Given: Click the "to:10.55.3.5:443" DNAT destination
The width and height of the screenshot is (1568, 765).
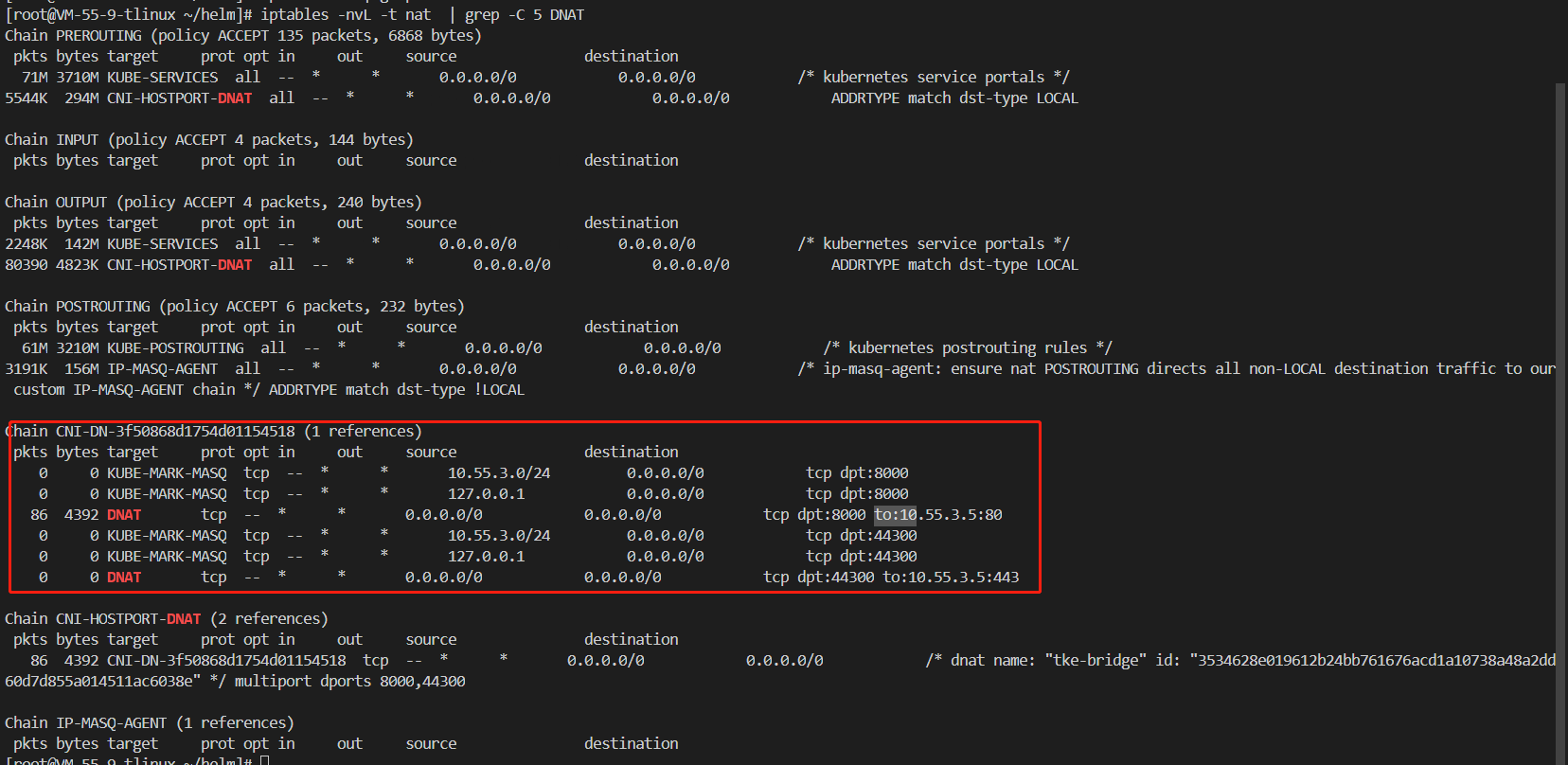Looking at the screenshot, I should click(951, 578).
